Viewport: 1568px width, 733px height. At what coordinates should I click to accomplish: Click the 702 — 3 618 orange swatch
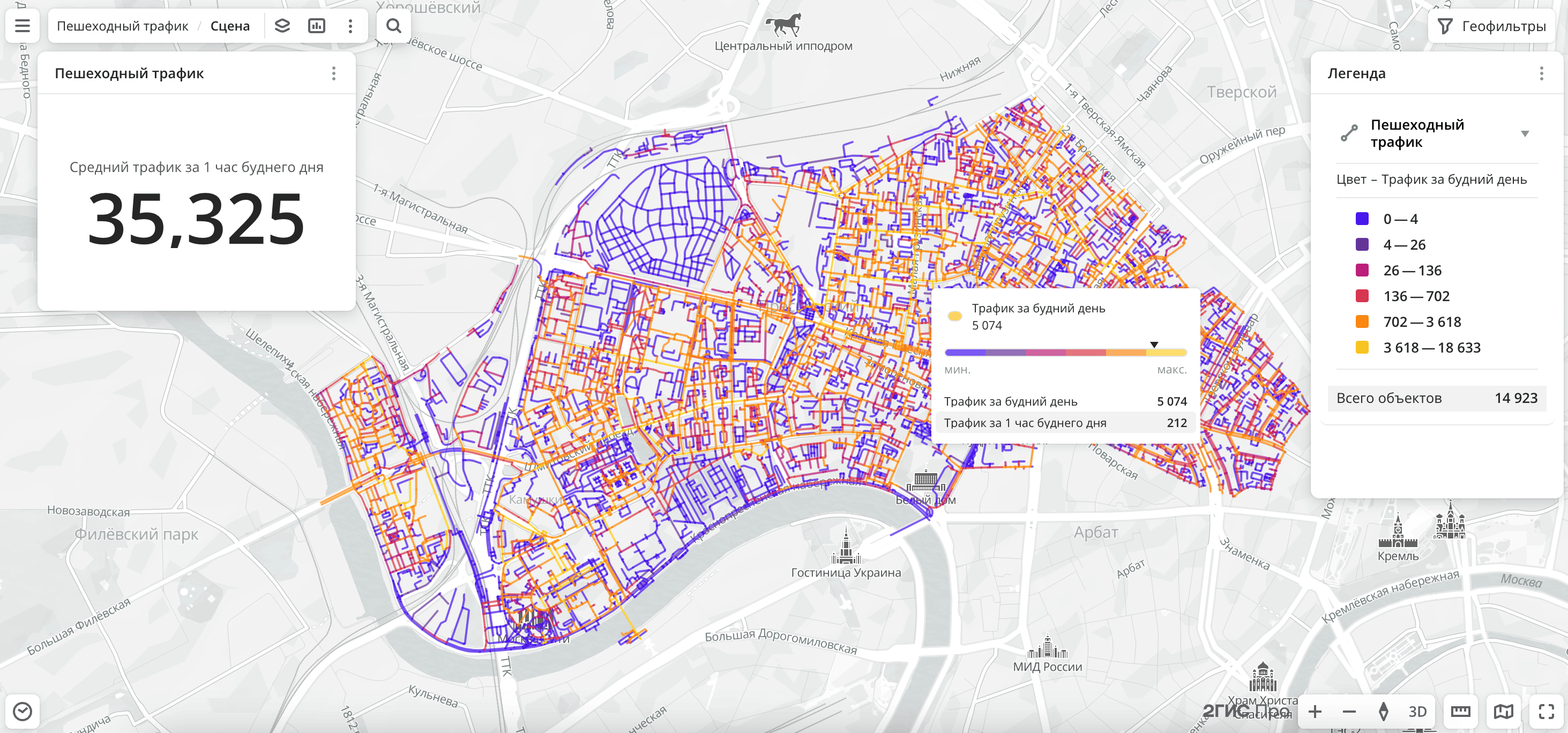coord(1362,321)
